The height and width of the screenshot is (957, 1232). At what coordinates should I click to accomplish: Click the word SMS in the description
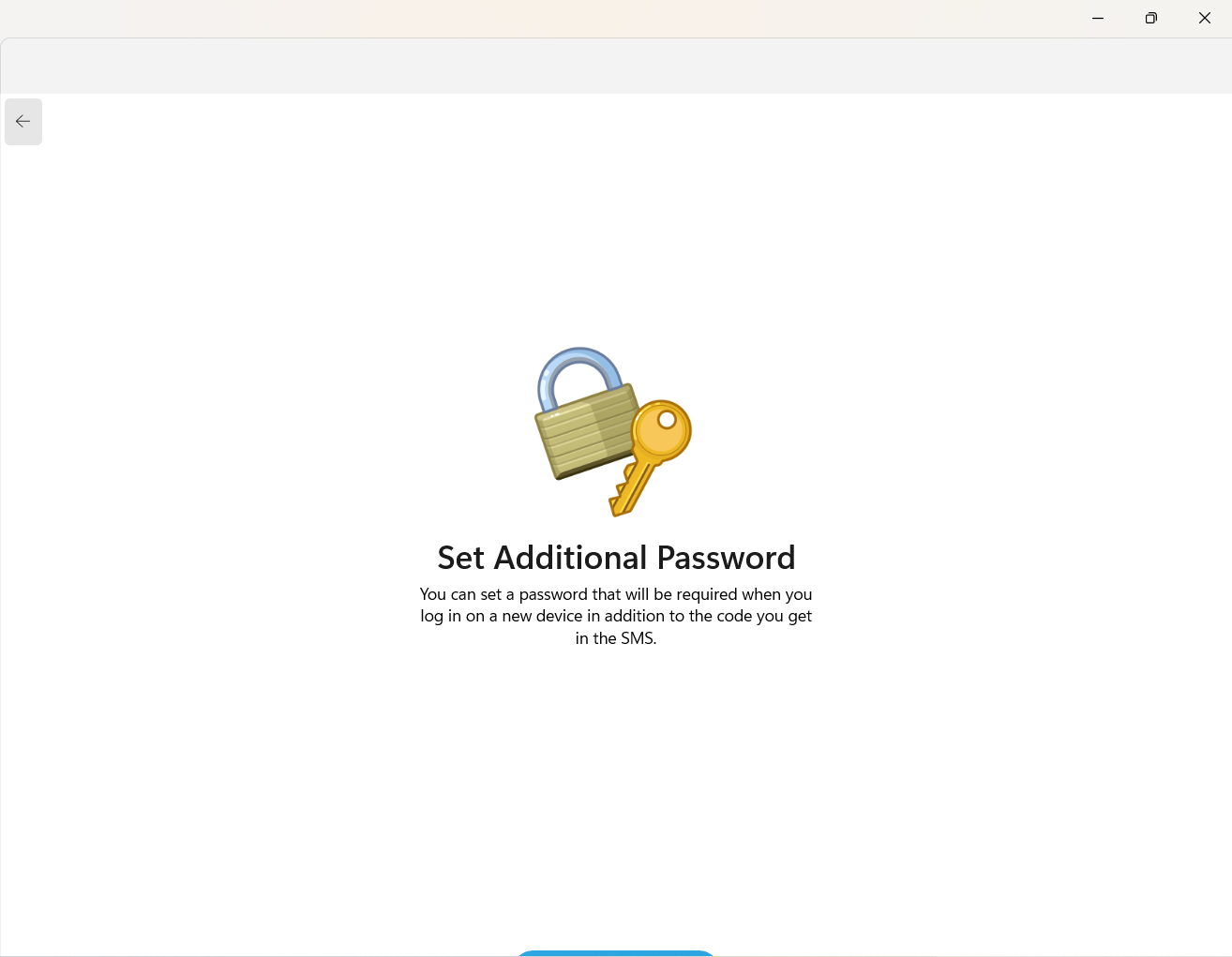pos(637,638)
